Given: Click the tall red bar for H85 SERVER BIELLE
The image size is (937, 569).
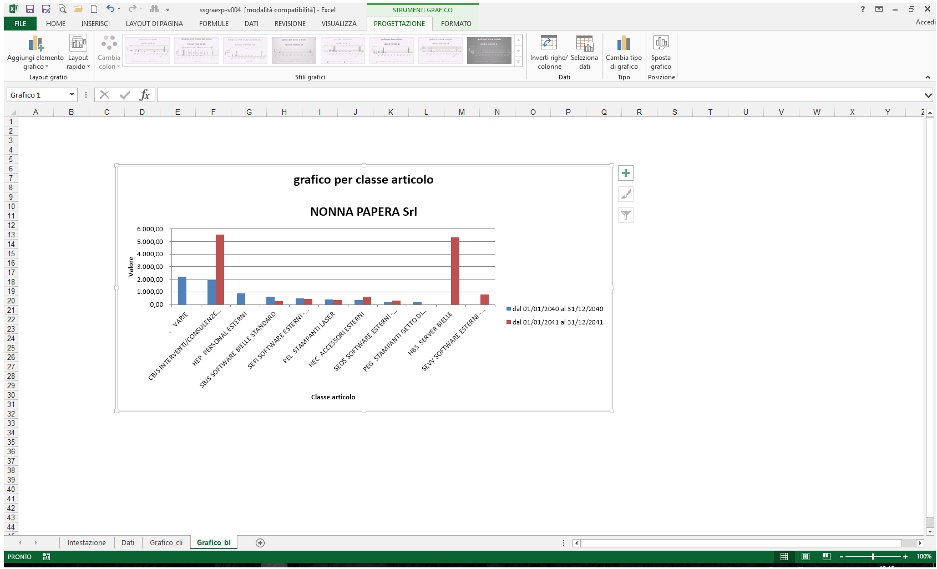Looking at the screenshot, I should click(455, 271).
